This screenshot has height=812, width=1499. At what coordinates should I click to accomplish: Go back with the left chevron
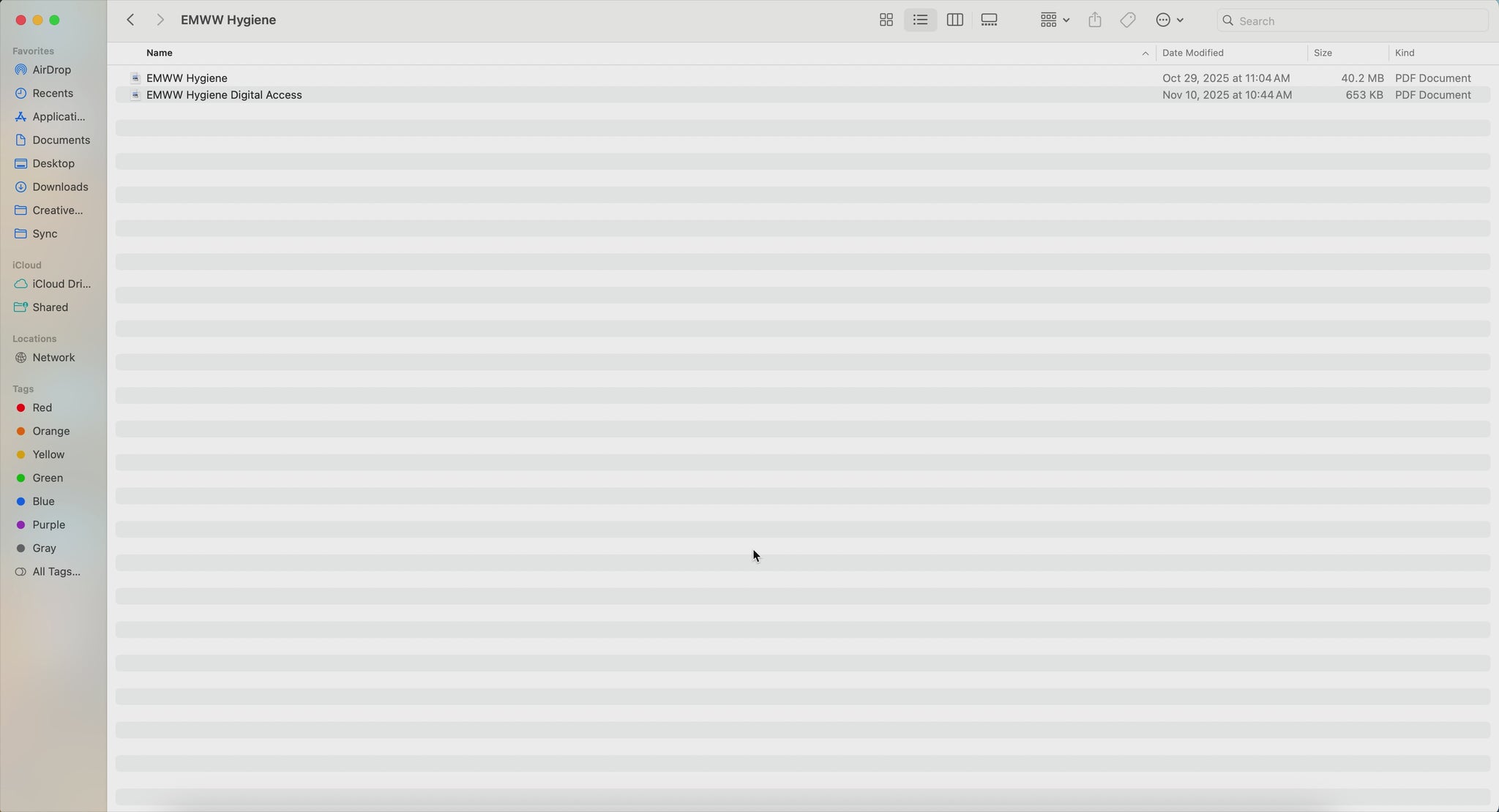(x=130, y=20)
